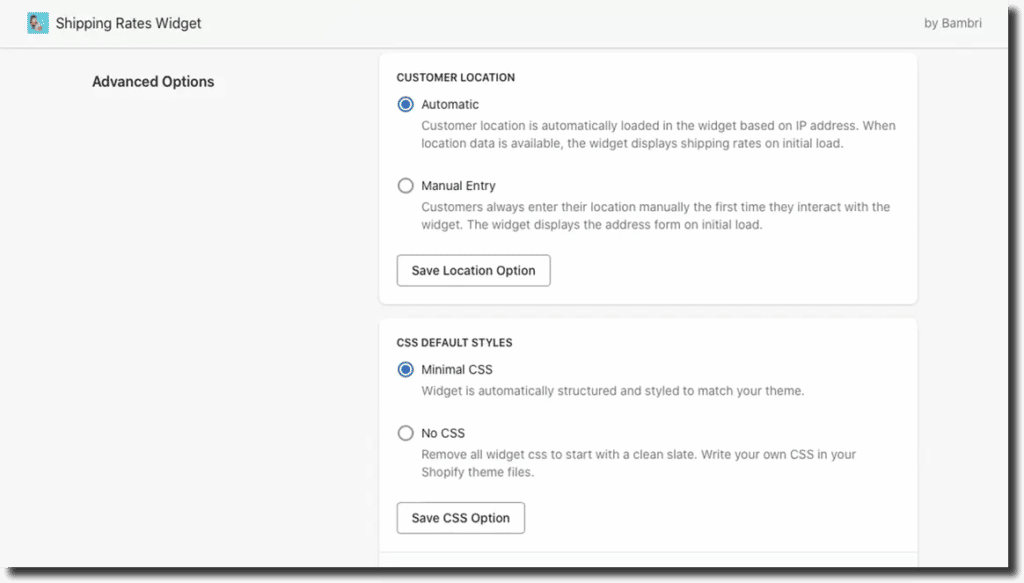Click the by Bambri text
The image size is (1024, 583).
(x=952, y=23)
